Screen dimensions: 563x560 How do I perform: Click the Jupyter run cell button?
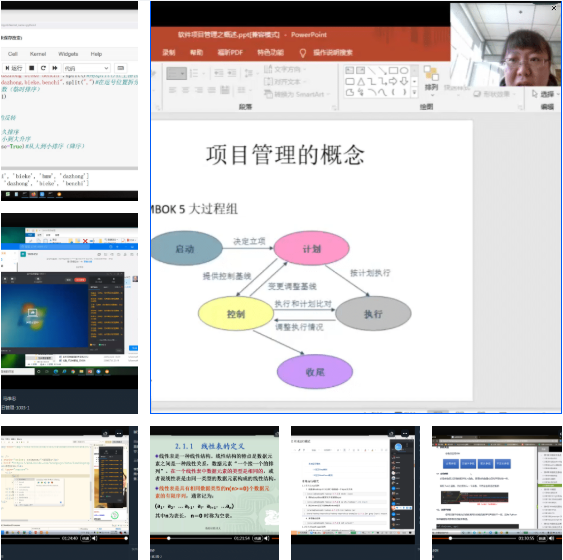point(14,68)
